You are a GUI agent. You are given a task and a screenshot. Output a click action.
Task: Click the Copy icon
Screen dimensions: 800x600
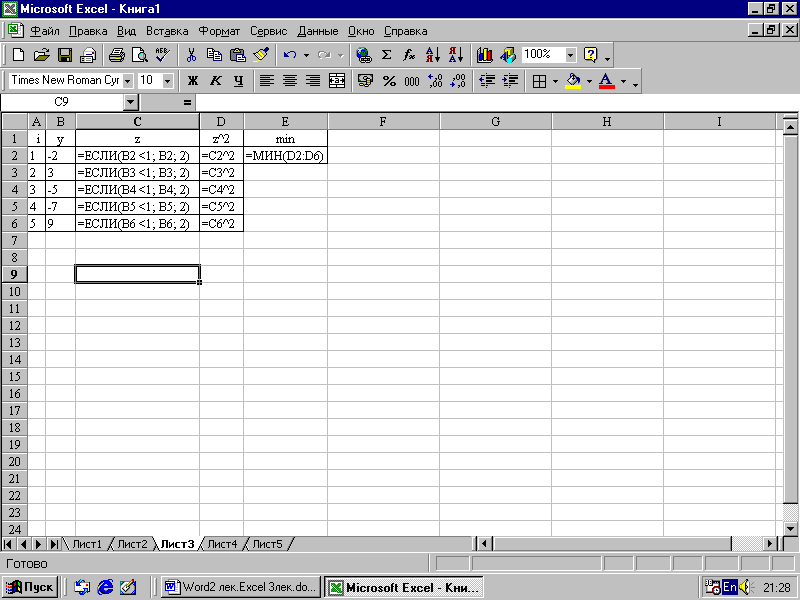[214, 55]
